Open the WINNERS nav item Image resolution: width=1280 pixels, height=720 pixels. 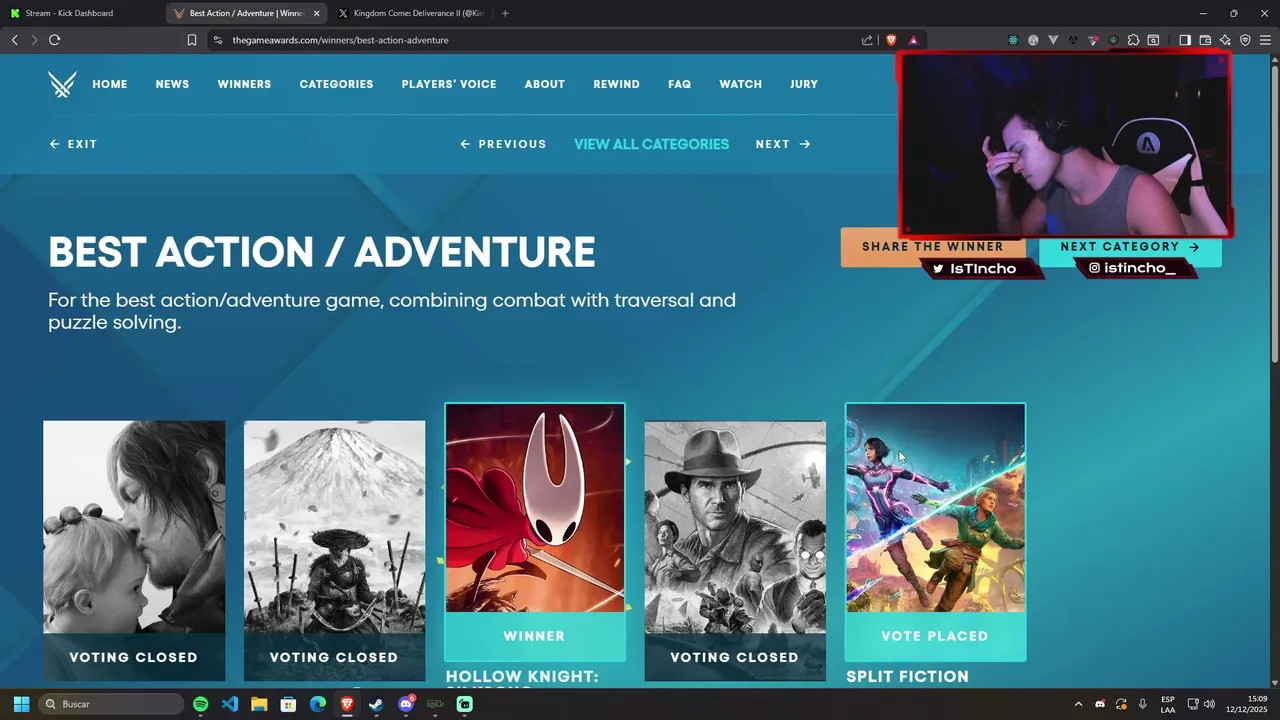[x=244, y=84]
